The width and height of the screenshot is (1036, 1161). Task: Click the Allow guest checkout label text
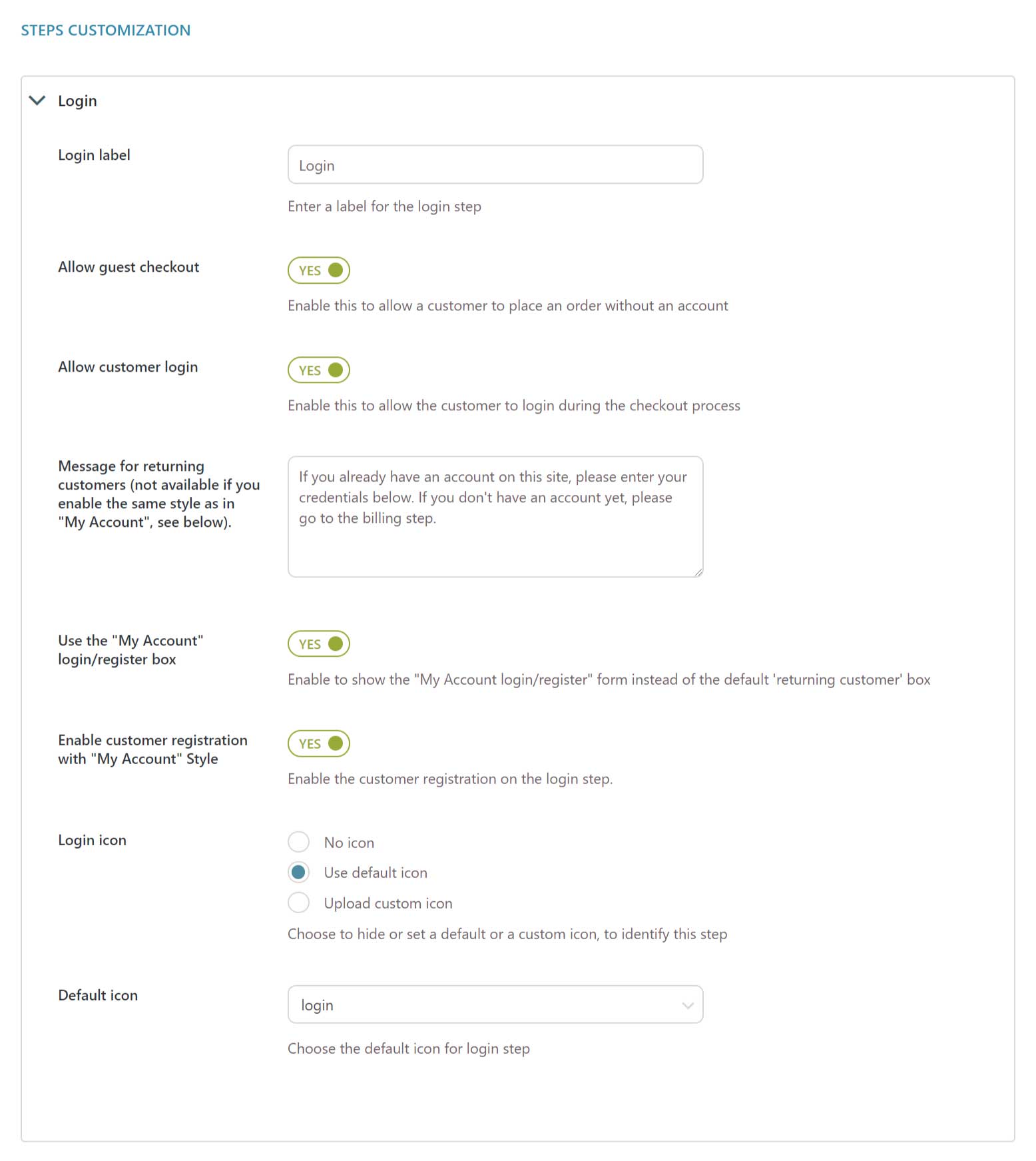point(129,267)
